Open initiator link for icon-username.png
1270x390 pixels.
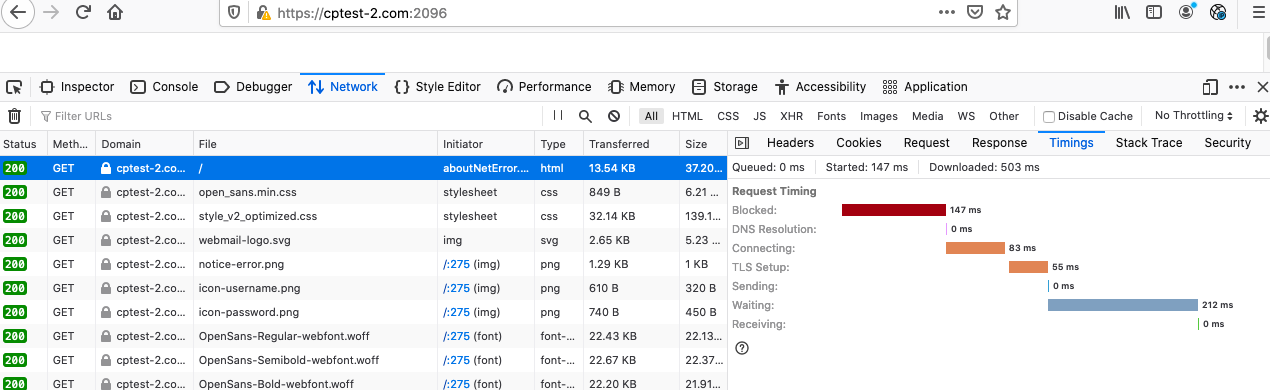[456, 288]
